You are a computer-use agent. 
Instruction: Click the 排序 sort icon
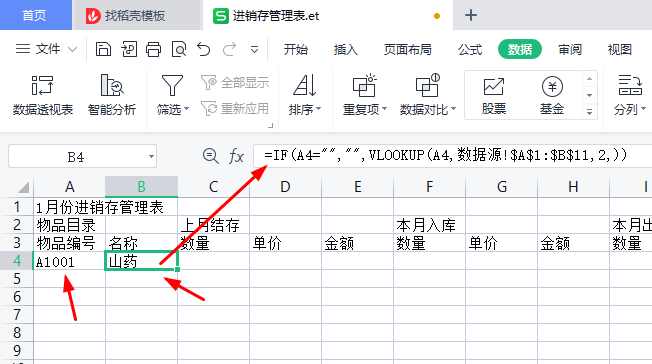tap(305, 85)
